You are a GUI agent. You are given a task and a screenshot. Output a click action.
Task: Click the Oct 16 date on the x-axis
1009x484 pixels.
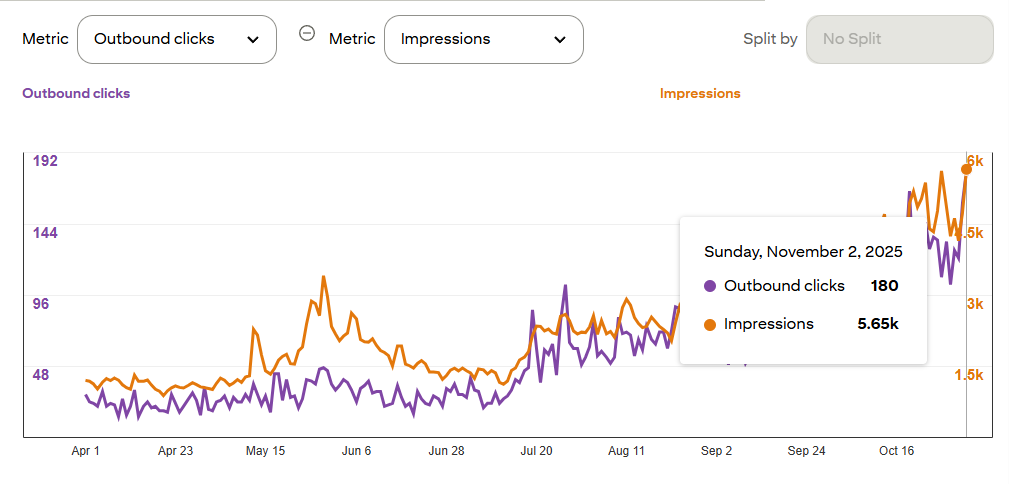pyautogui.click(x=896, y=451)
